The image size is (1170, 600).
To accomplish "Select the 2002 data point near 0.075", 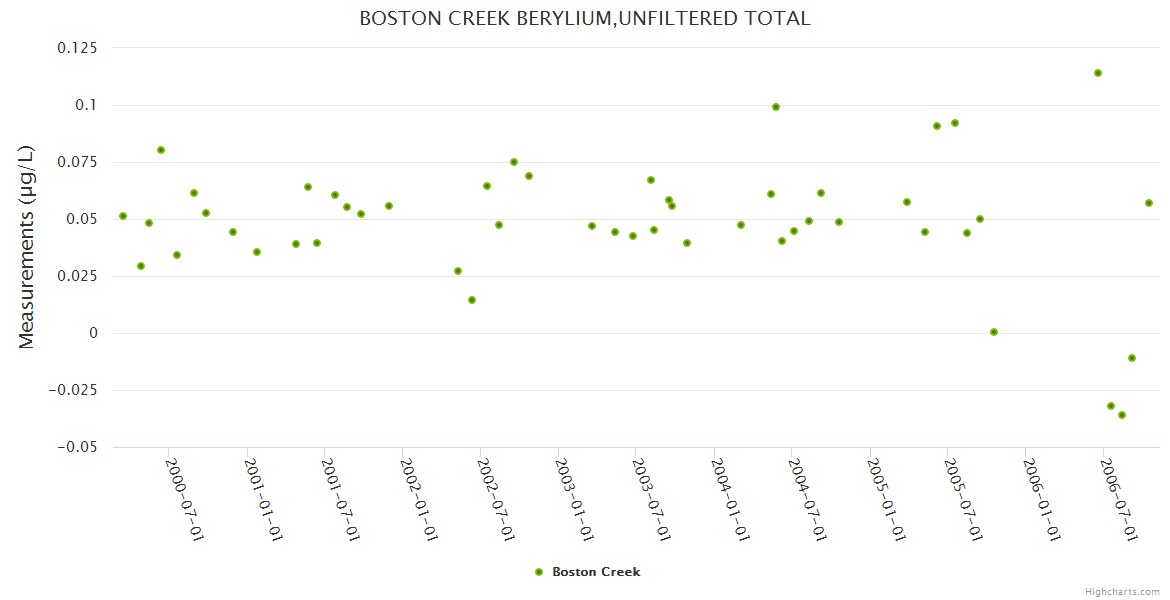I will tap(514, 162).
